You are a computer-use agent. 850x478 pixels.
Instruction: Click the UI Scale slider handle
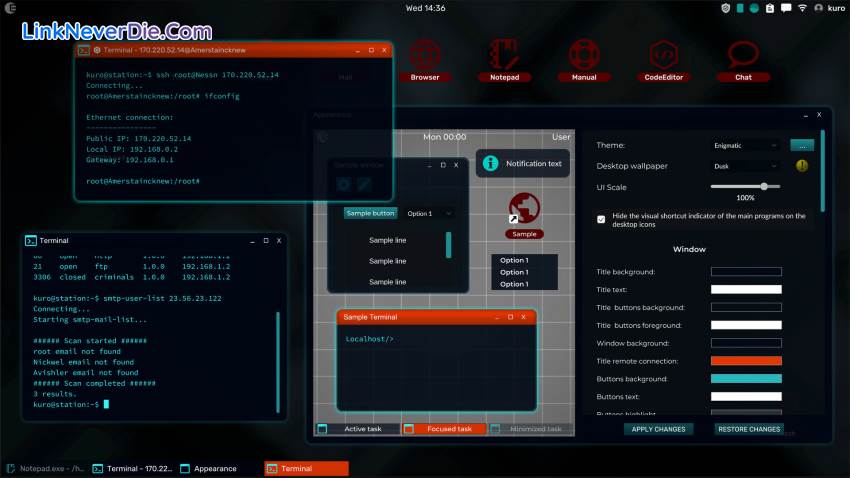[x=764, y=186]
